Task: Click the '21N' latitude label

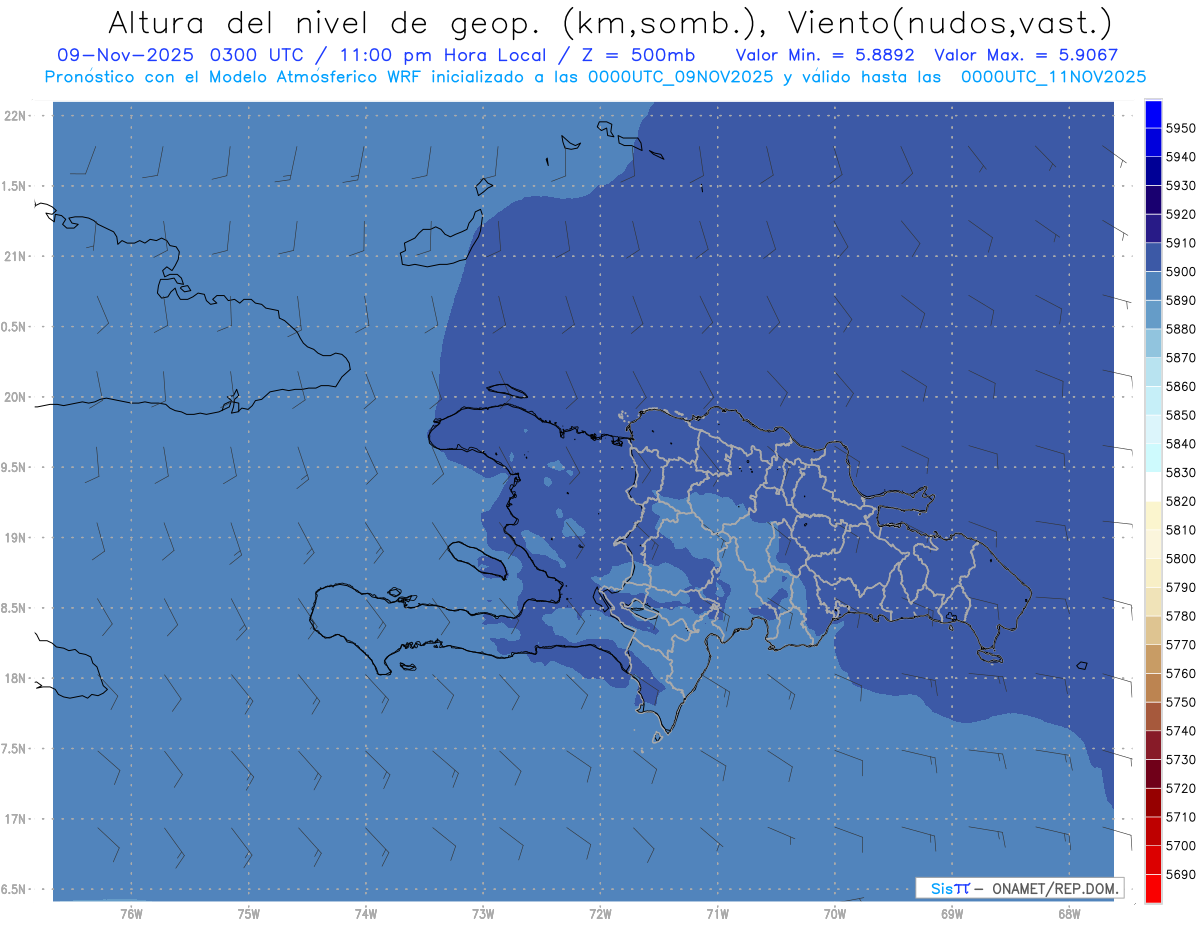Action: tap(16, 257)
